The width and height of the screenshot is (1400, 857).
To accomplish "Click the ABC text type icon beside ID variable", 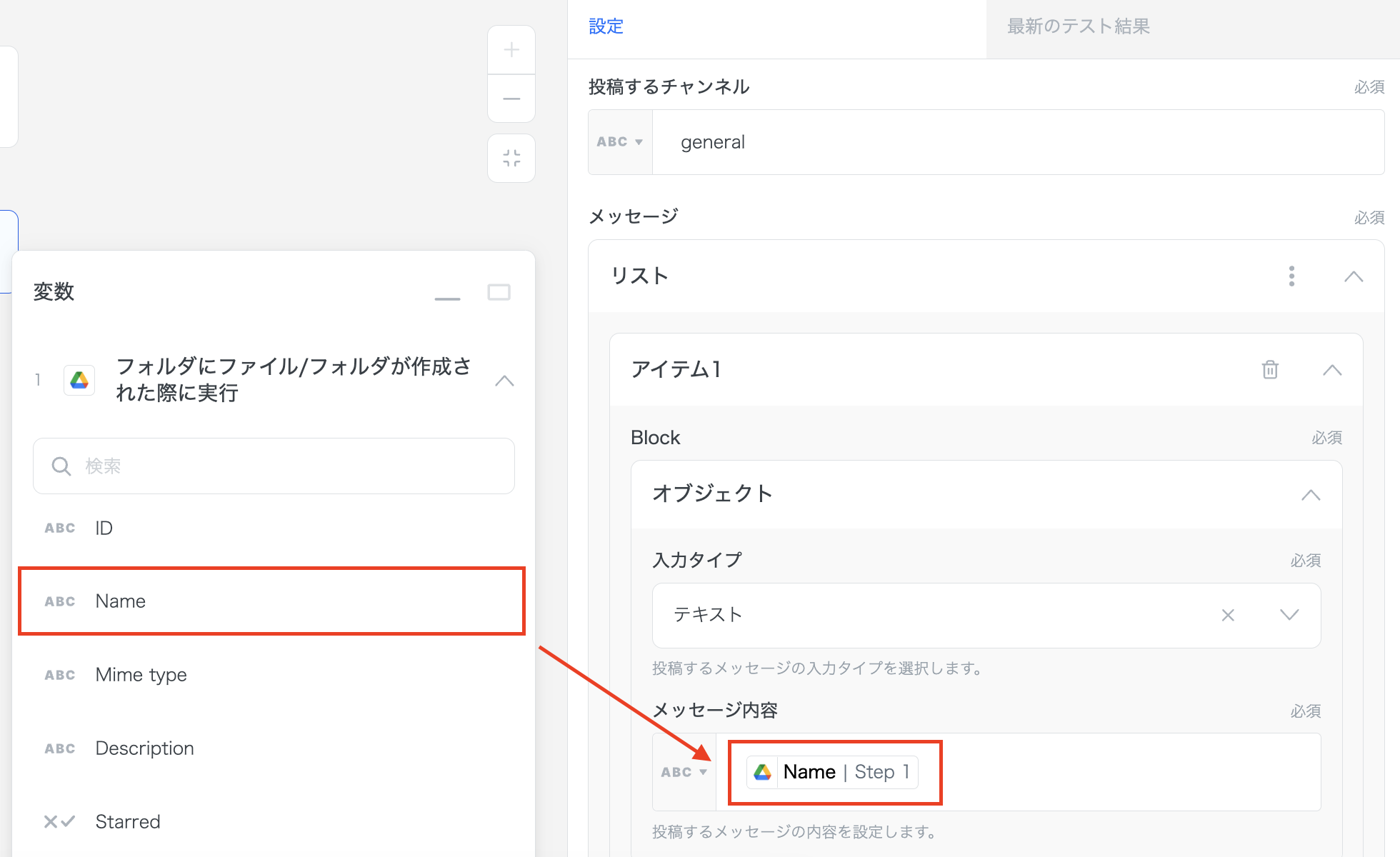I will [60, 528].
